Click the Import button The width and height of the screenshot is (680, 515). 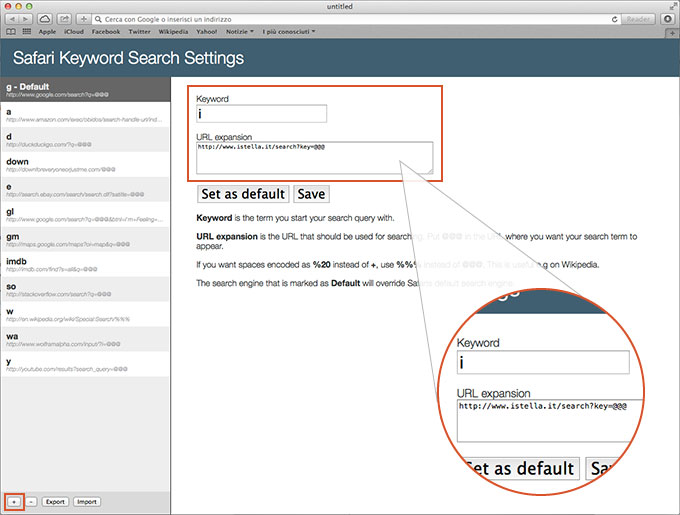pos(87,502)
